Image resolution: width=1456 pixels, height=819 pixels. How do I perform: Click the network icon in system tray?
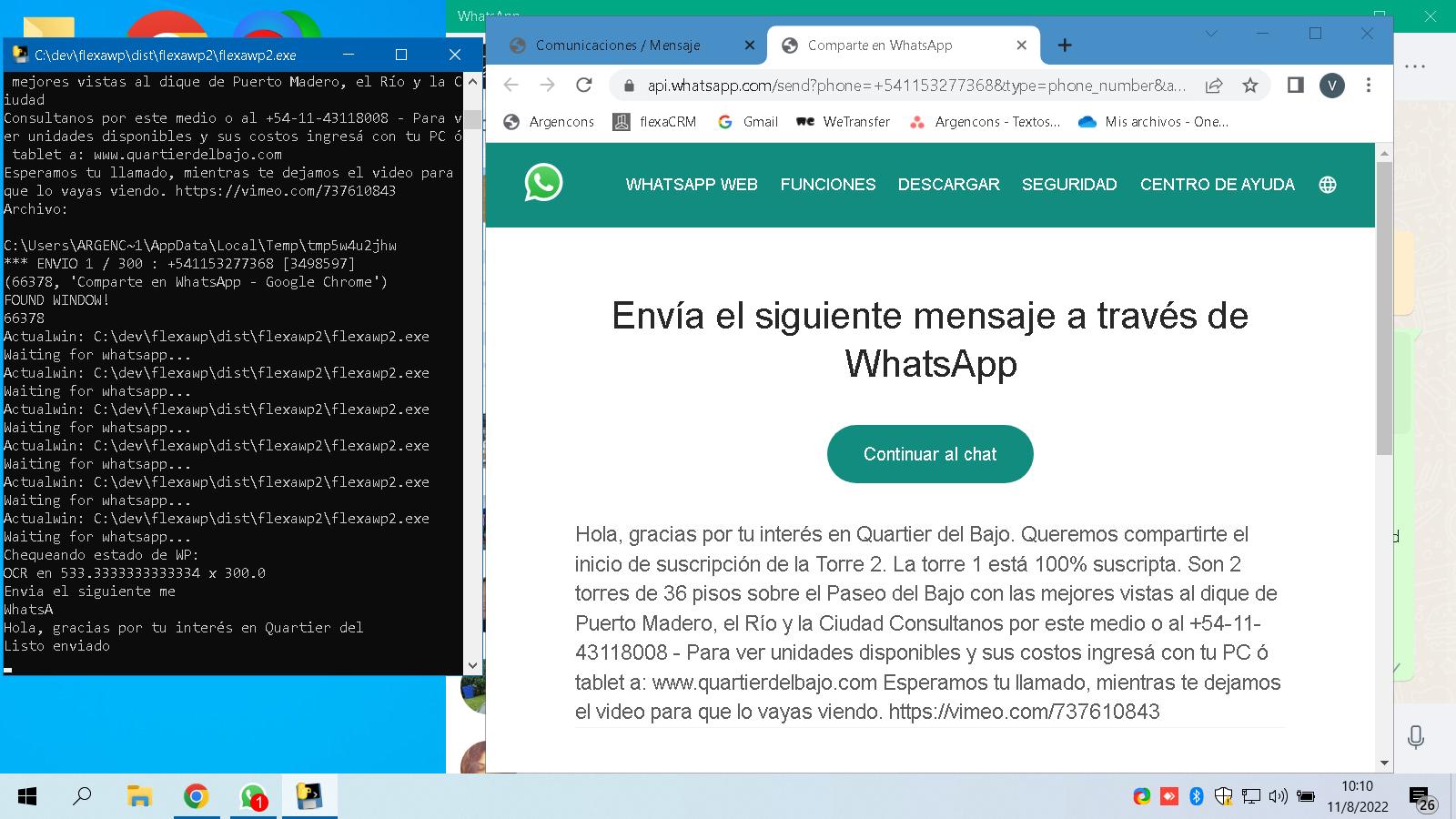(1251, 797)
